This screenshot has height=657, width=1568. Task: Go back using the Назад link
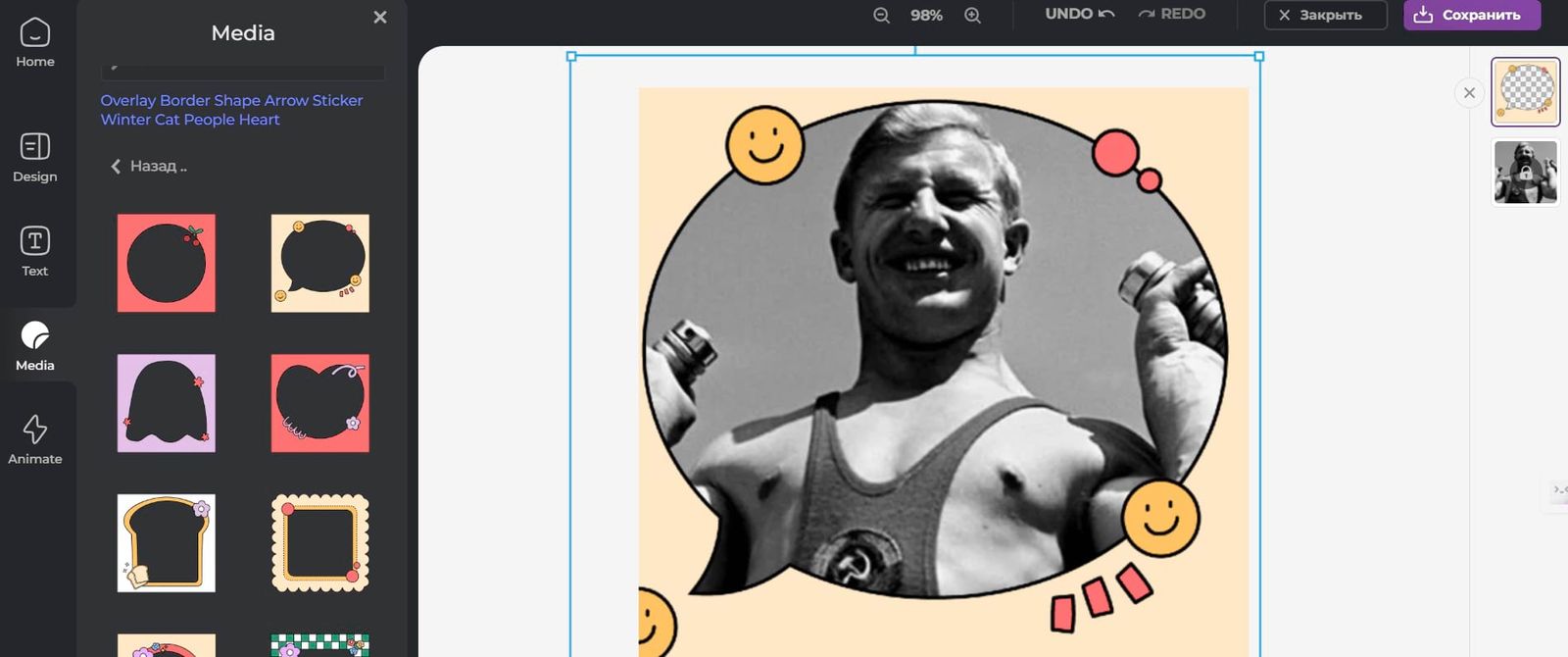point(149,166)
